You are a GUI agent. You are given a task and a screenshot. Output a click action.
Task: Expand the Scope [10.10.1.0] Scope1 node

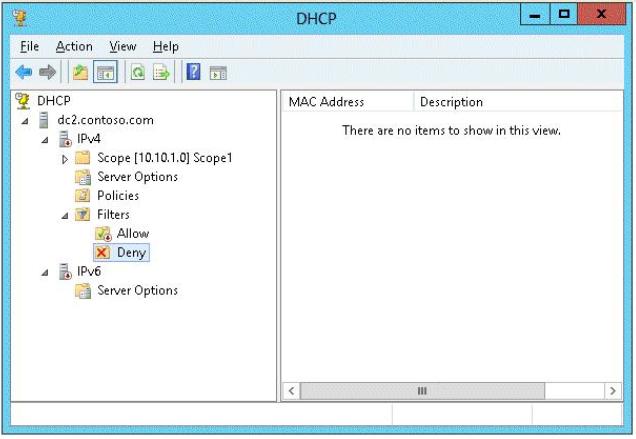click(x=65, y=159)
